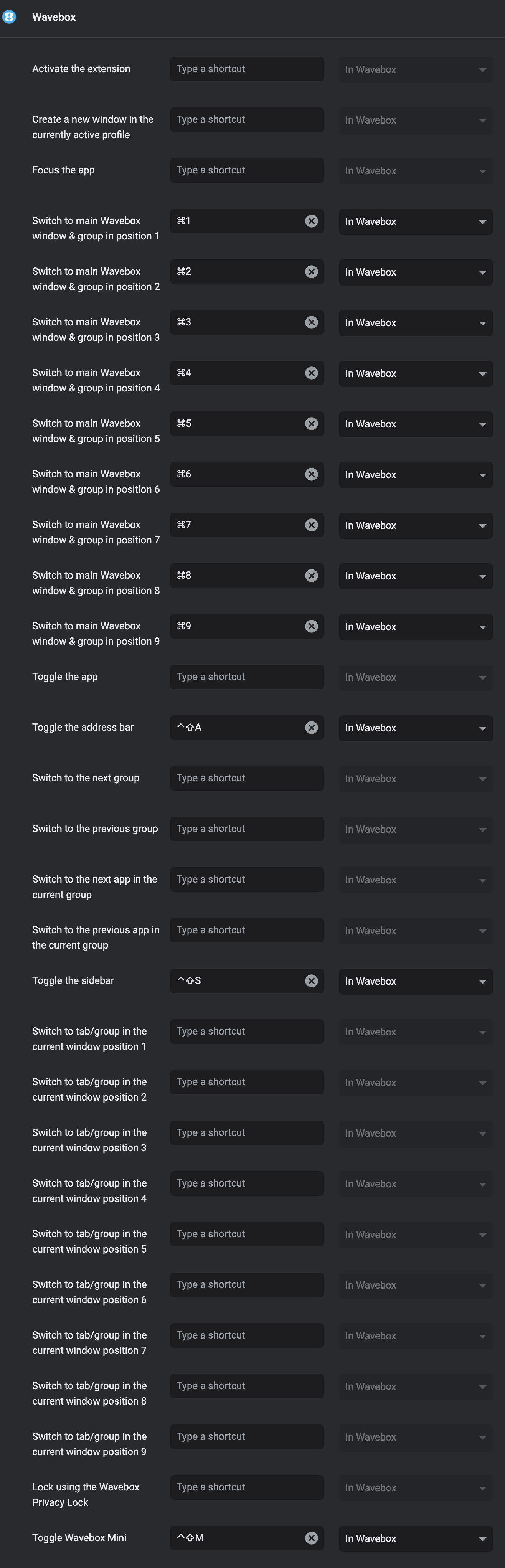
Task: Select the shortcut field for Switch to the previous group
Action: tap(246, 829)
